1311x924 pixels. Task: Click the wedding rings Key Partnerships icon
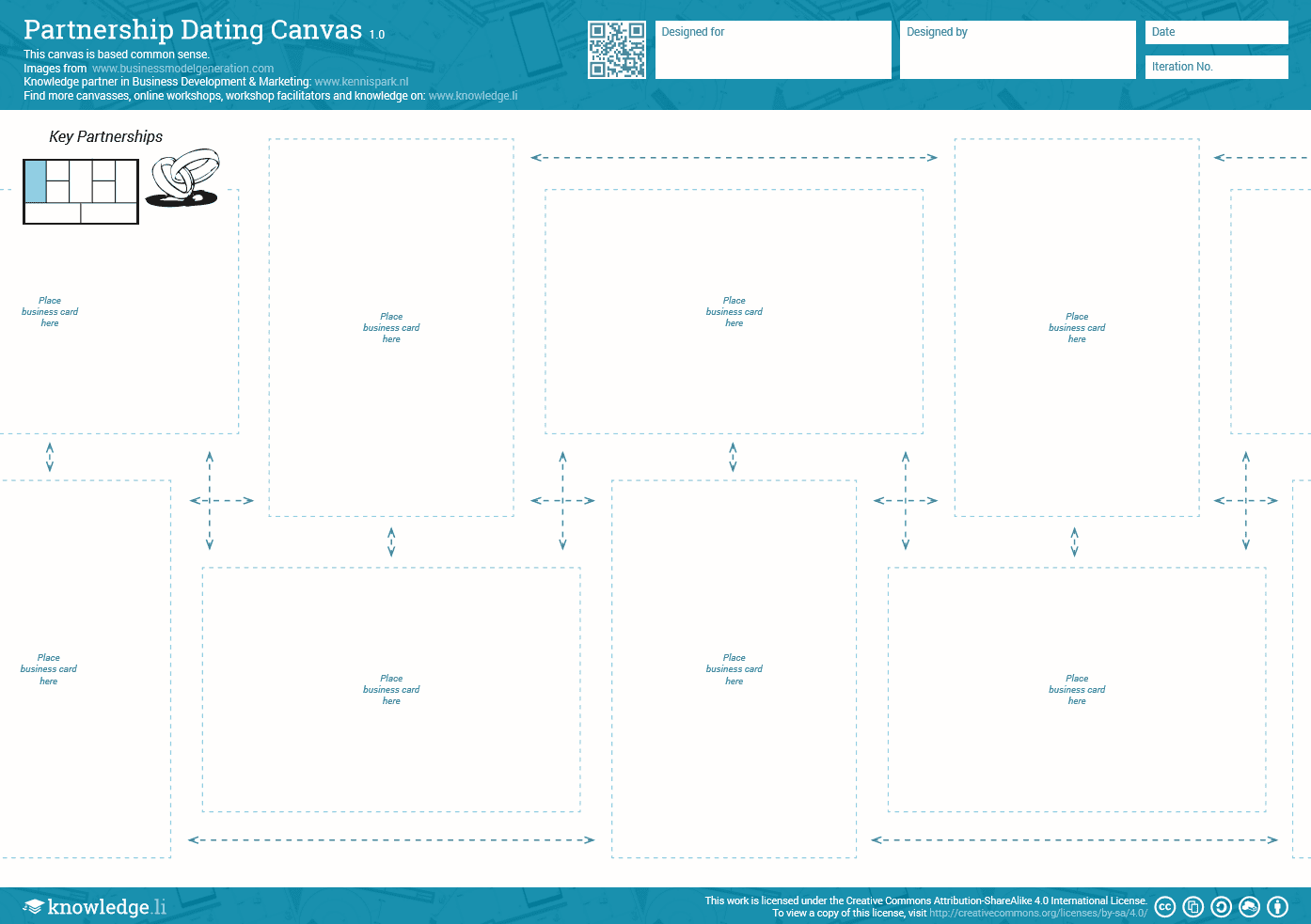(x=183, y=178)
